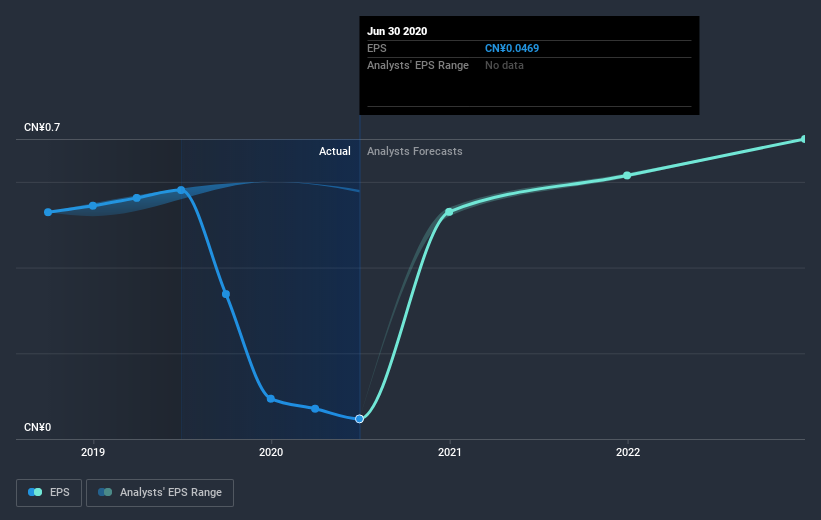Click the EPS point at 2019 tick

pos(93,206)
